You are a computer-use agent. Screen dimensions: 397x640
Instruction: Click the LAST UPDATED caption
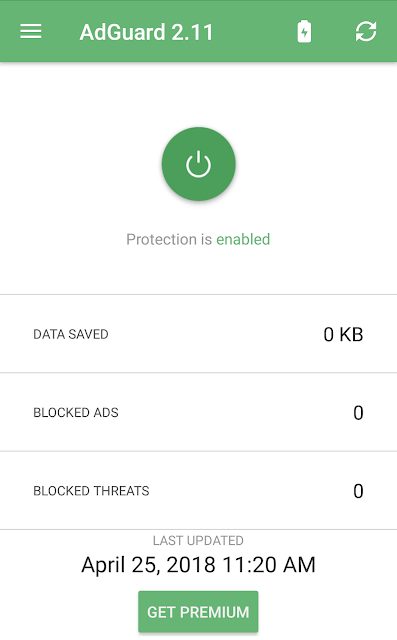pos(198,540)
